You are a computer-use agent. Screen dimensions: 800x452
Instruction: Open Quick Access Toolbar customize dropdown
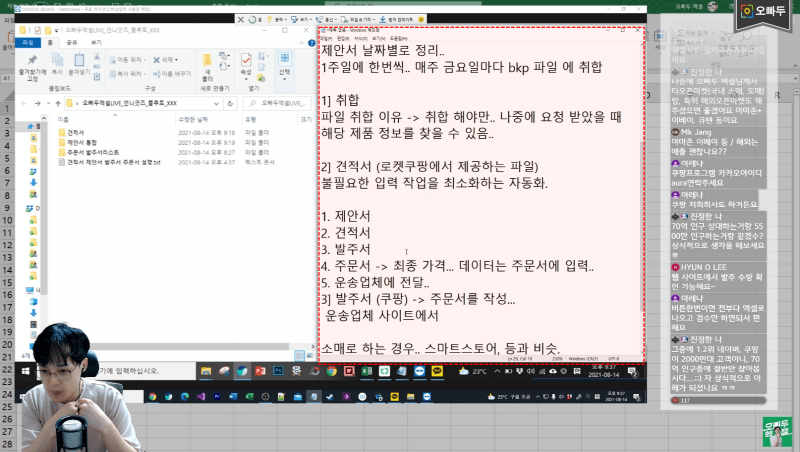click(56, 31)
